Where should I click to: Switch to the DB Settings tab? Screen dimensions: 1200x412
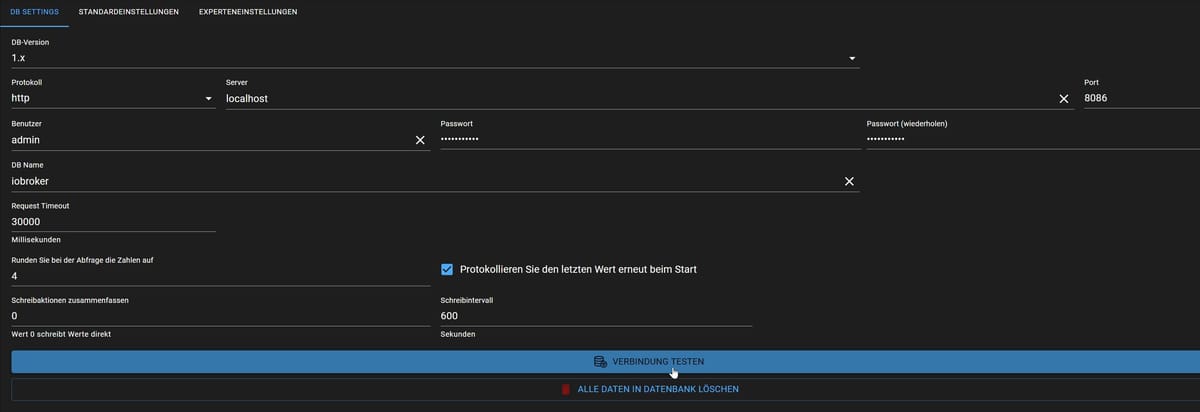[34, 12]
